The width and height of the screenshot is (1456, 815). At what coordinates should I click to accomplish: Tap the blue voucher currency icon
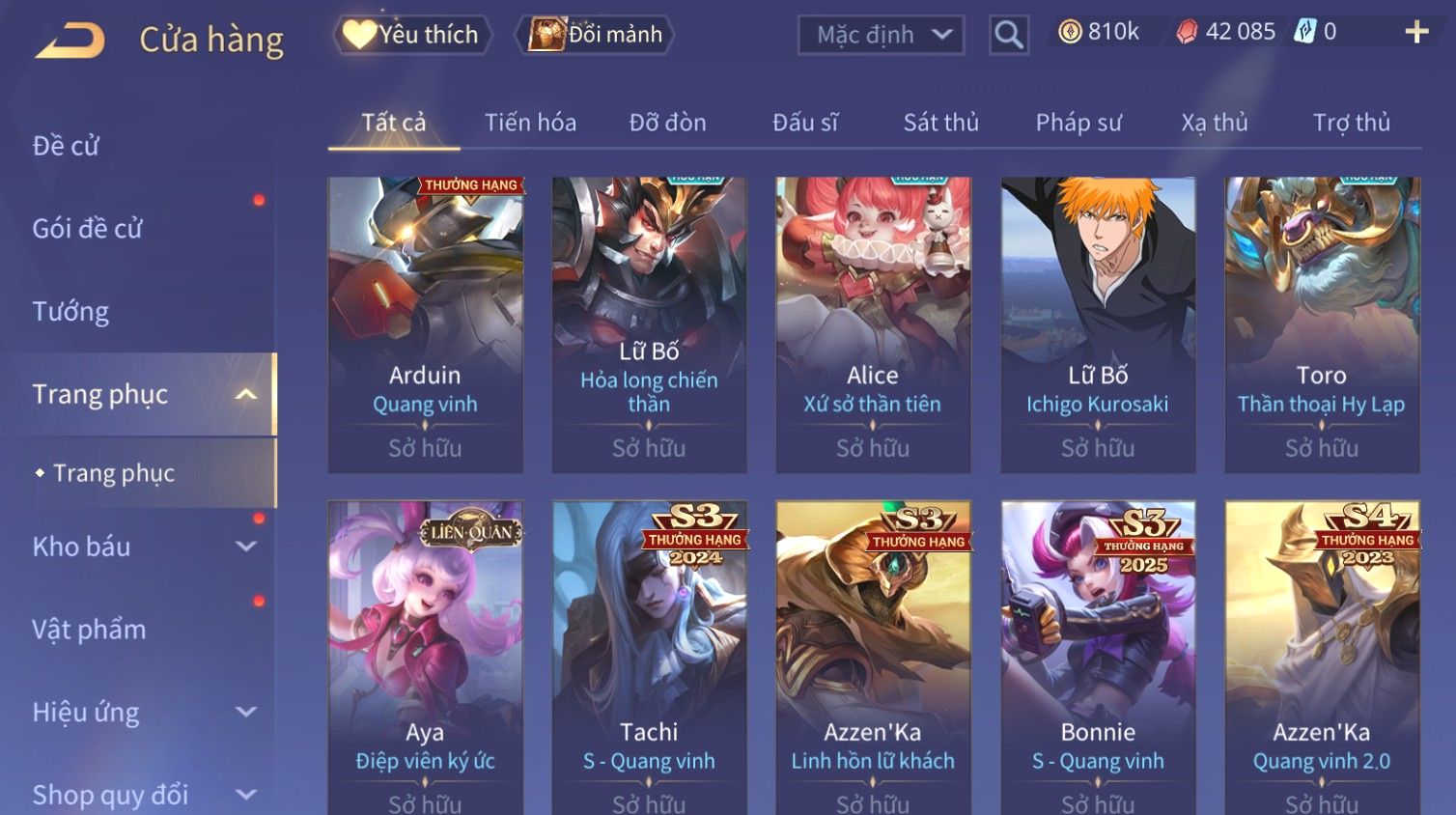pos(1304,32)
